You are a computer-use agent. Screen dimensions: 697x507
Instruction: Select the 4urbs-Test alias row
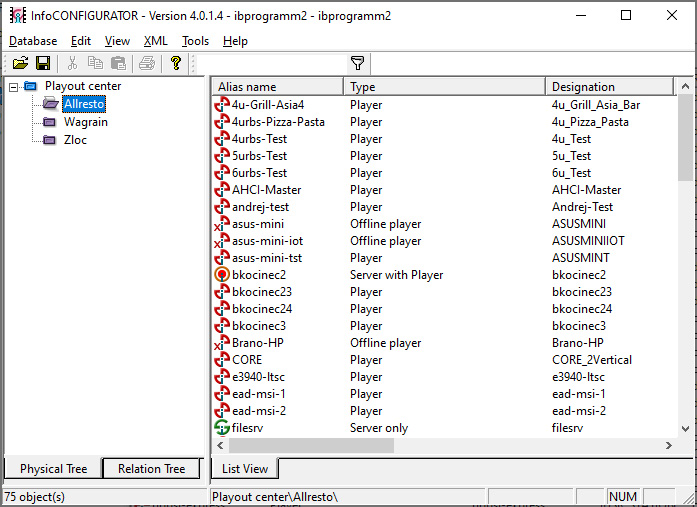coord(259,139)
